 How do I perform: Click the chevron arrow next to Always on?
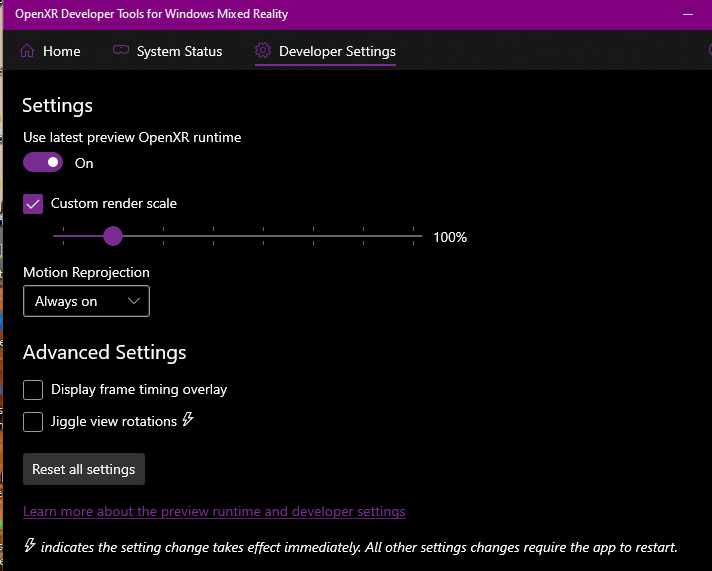(135, 301)
